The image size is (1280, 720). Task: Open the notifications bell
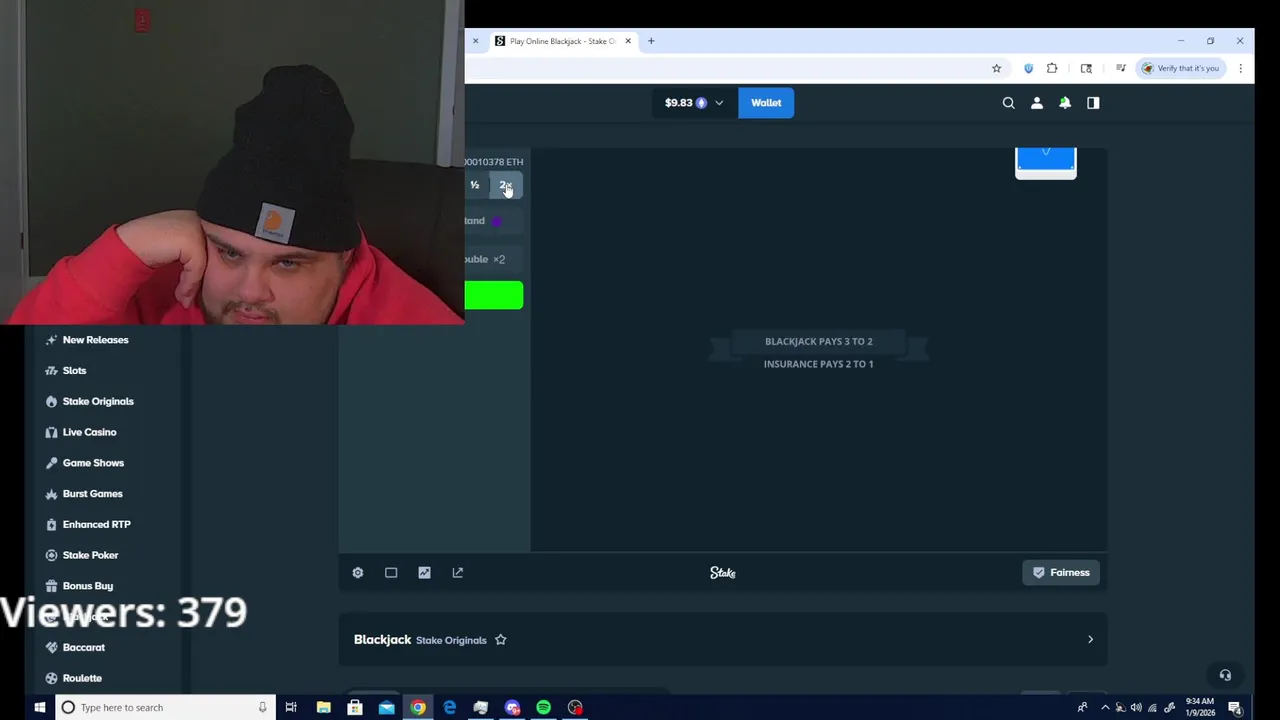tap(1065, 103)
